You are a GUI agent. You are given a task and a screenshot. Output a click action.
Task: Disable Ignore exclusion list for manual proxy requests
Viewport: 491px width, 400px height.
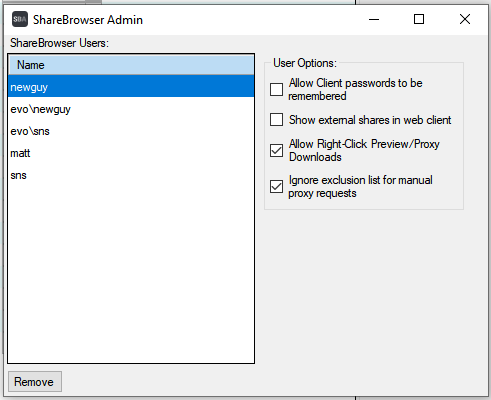click(276, 187)
